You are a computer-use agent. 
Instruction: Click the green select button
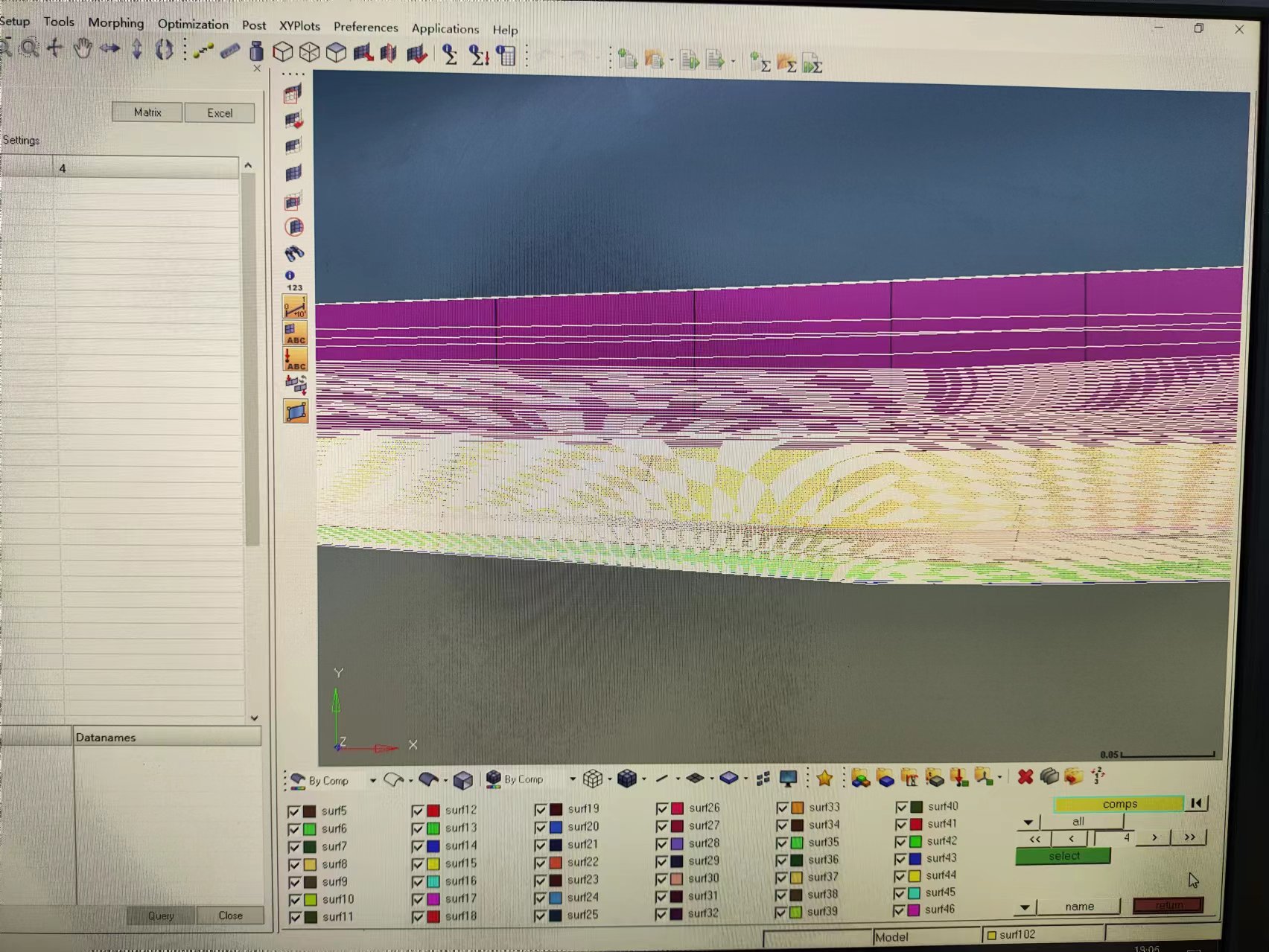click(1063, 857)
